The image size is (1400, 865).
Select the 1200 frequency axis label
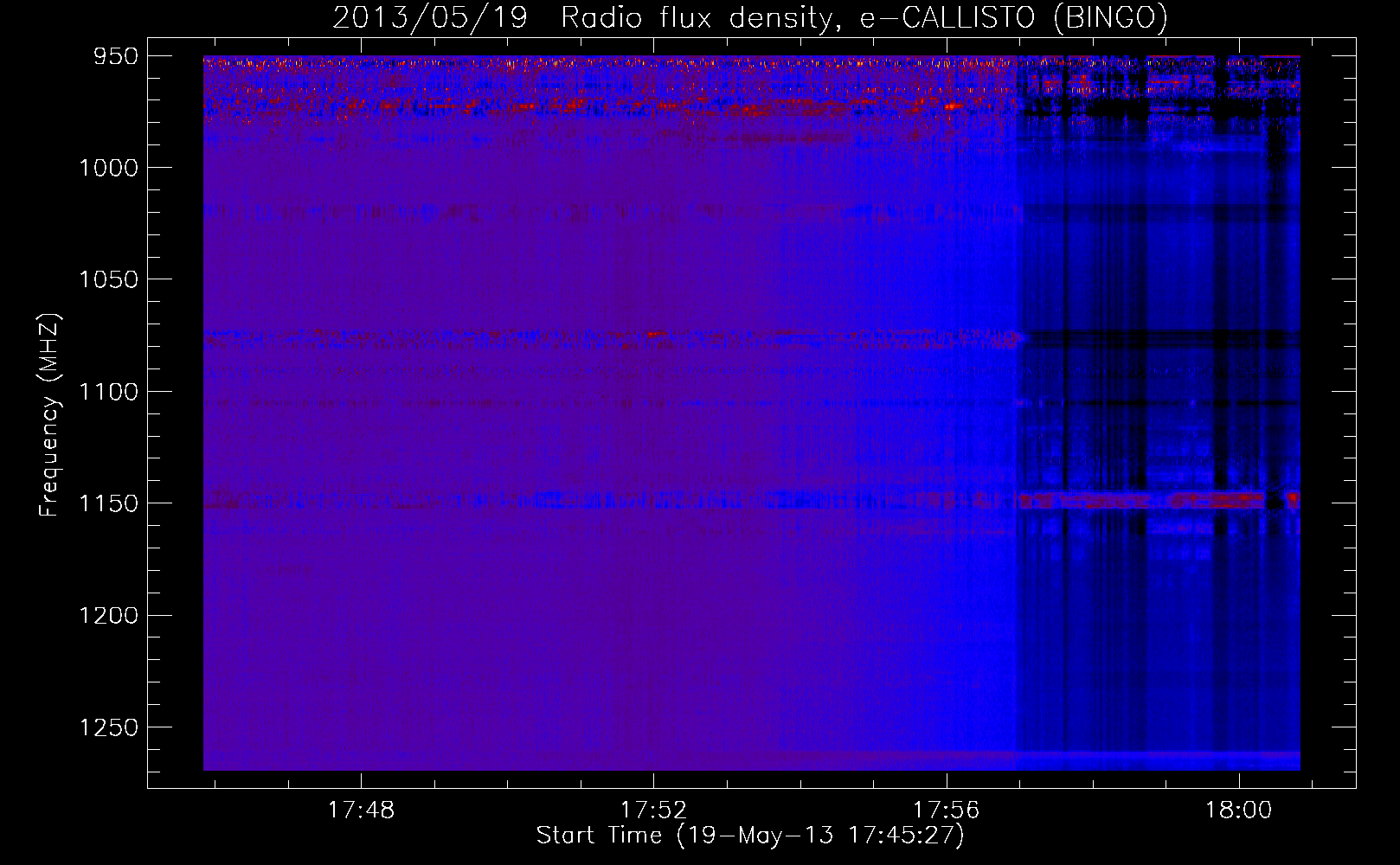pyautogui.click(x=108, y=615)
